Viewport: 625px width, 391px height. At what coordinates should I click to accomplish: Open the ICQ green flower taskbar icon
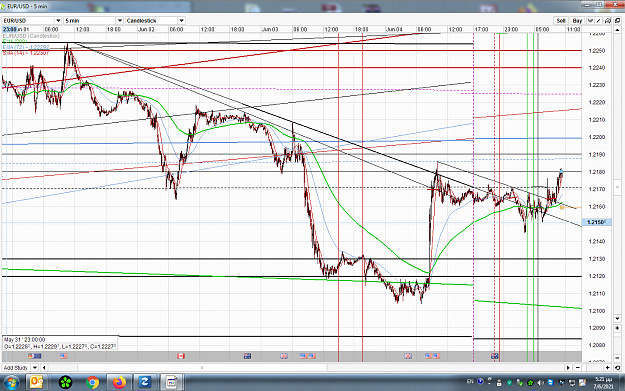point(65,383)
